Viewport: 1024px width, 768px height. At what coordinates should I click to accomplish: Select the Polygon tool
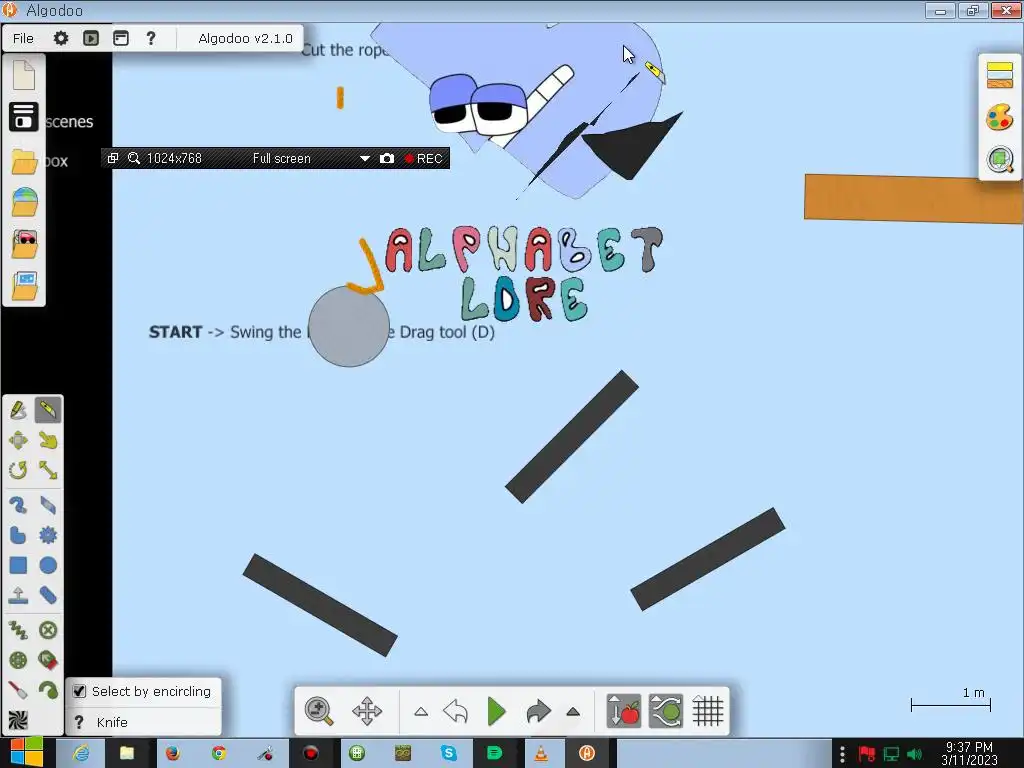[18, 536]
